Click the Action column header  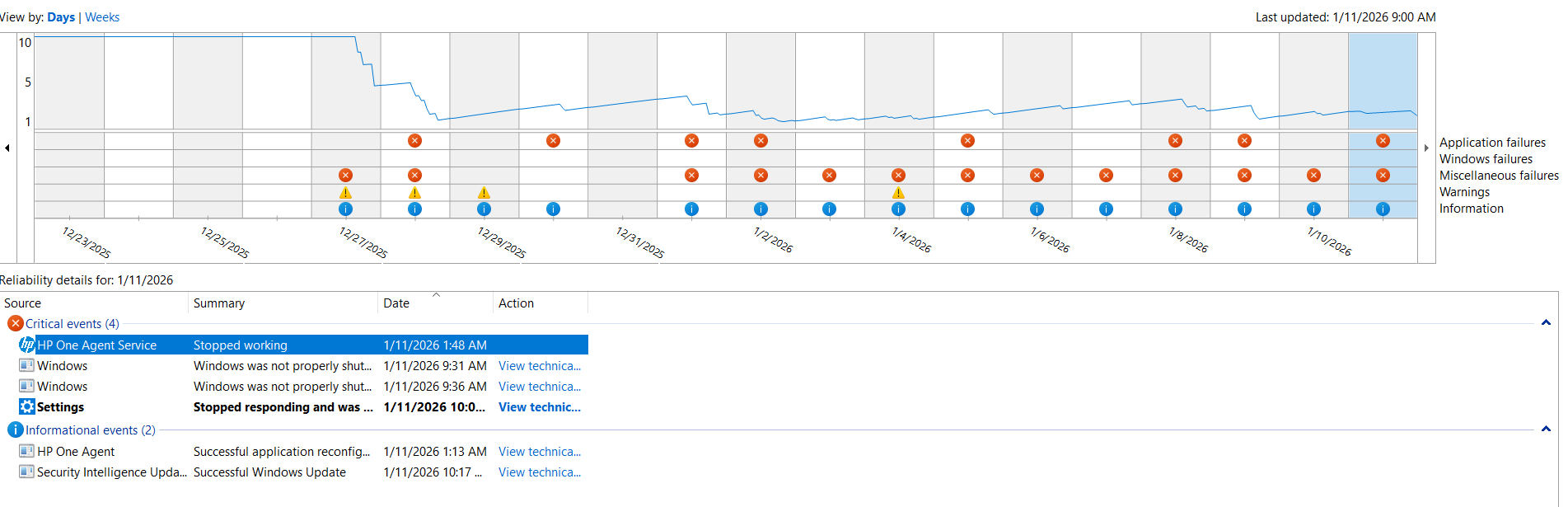(x=541, y=303)
